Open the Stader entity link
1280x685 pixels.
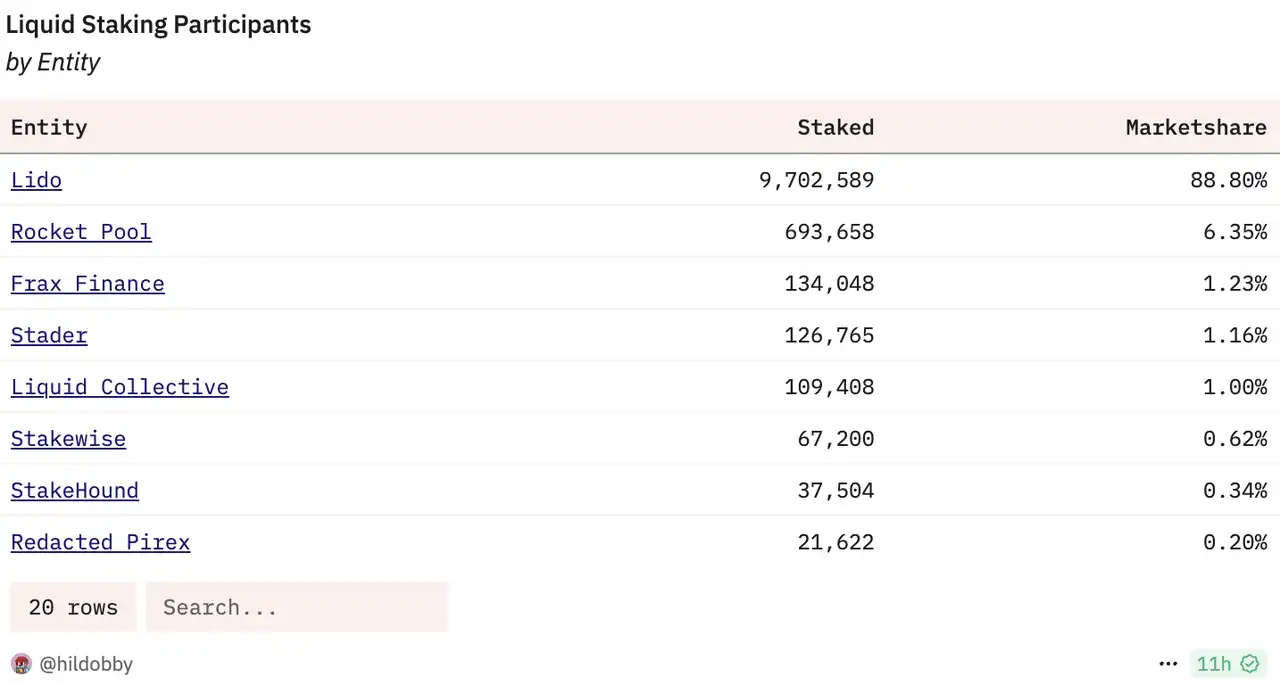tap(49, 335)
